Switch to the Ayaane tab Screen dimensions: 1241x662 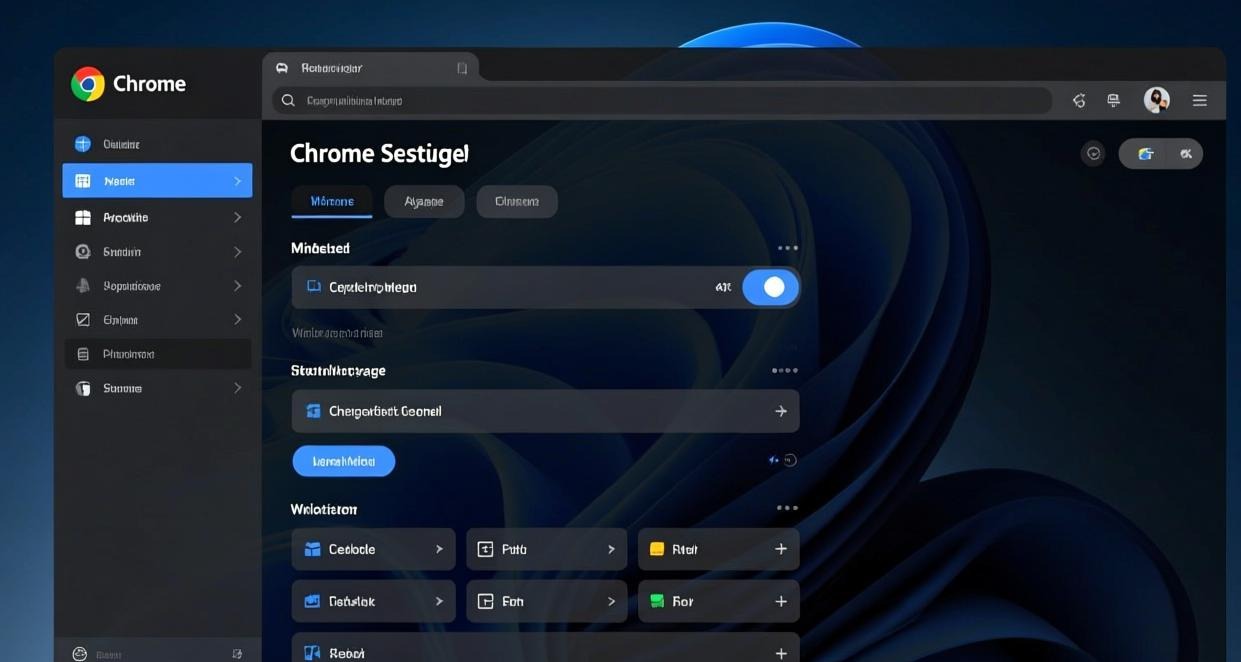[x=424, y=201]
